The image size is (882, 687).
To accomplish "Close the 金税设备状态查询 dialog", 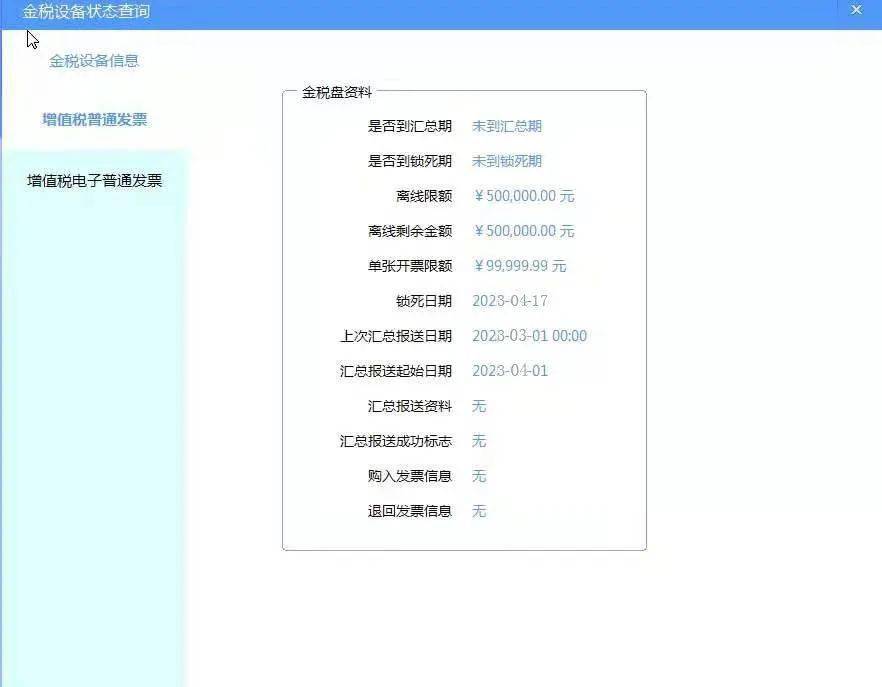I will (x=855, y=10).
